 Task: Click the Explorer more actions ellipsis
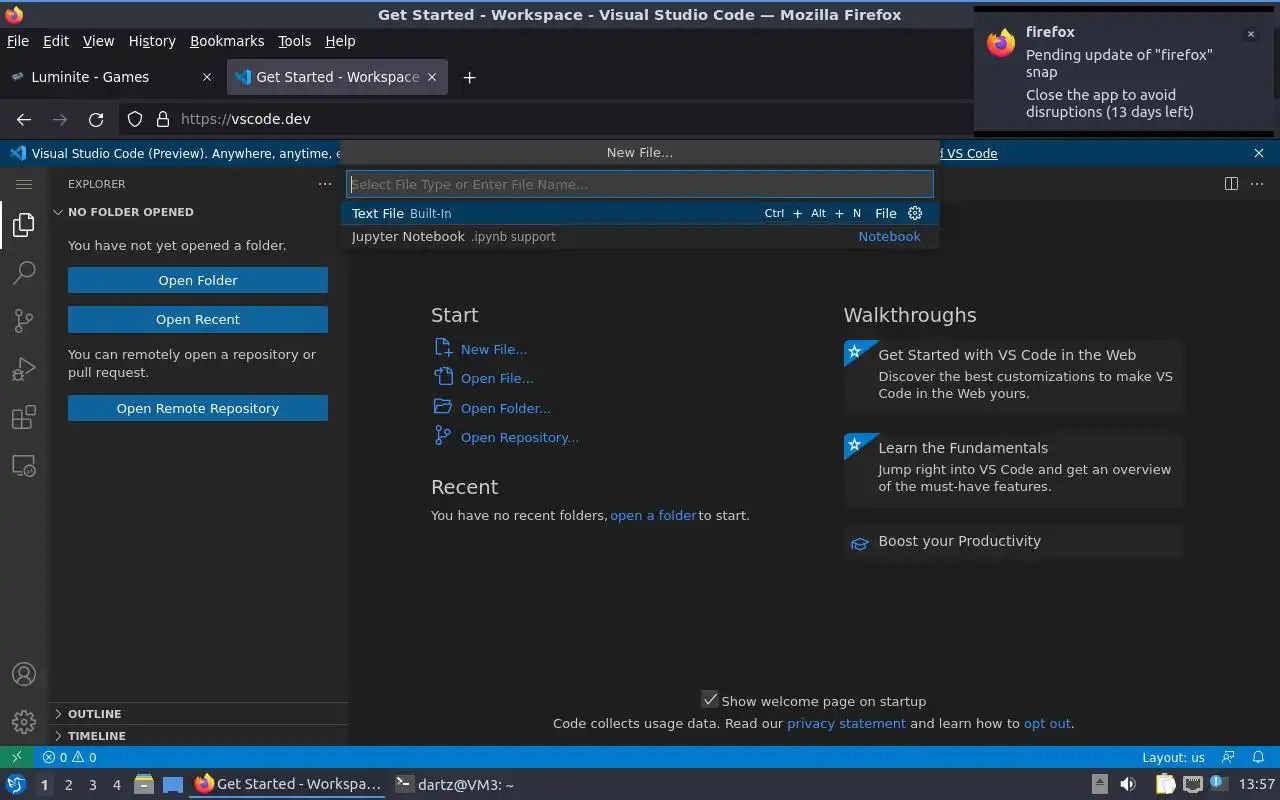click(324, 184)
